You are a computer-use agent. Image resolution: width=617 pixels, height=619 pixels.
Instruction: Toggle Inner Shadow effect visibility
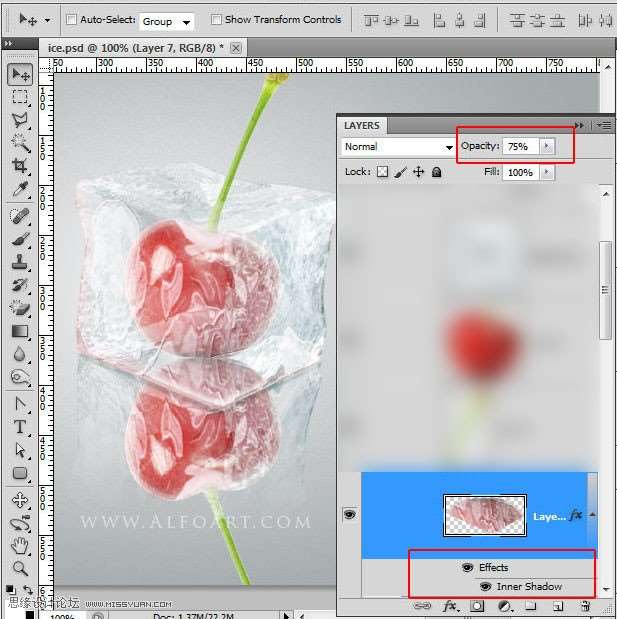click(x=486, y=587)
